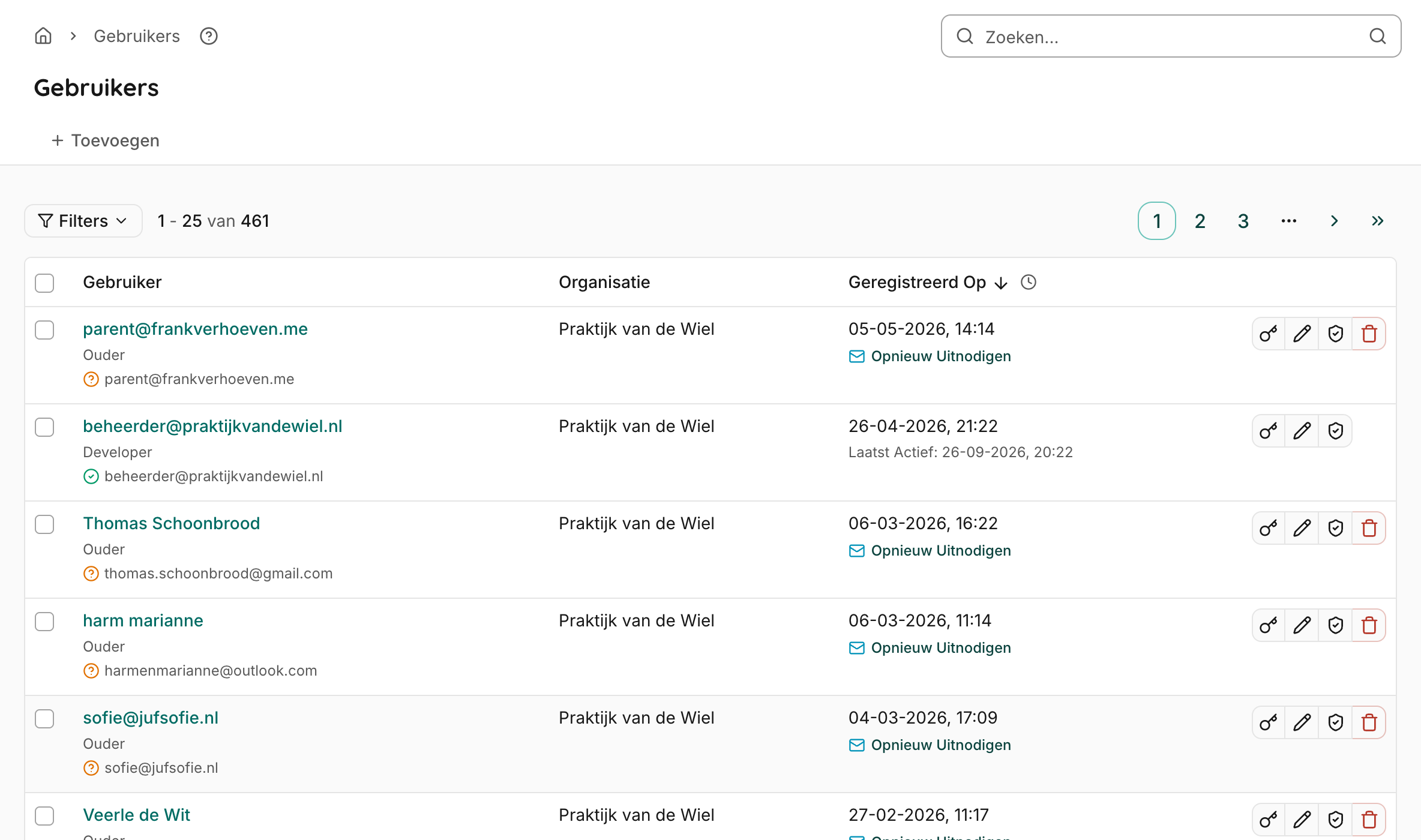The height and width of the screenshot is (840, 1421).
Task: Edit sofie@jufsofie.nl with the pencil icon
Action: (1302, 722)
